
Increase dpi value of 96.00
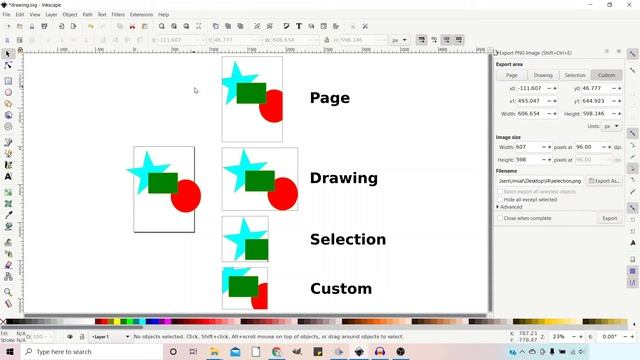[609, 147]
